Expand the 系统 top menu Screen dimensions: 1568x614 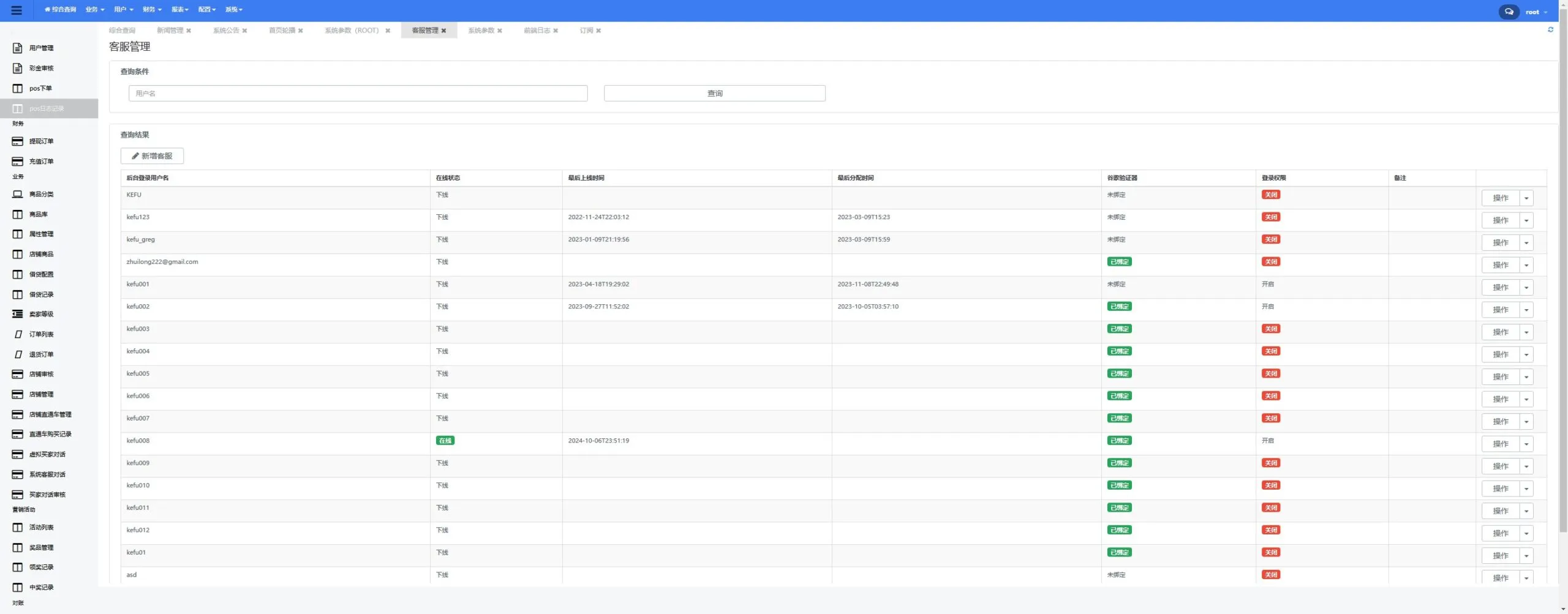tap(234, 10)
